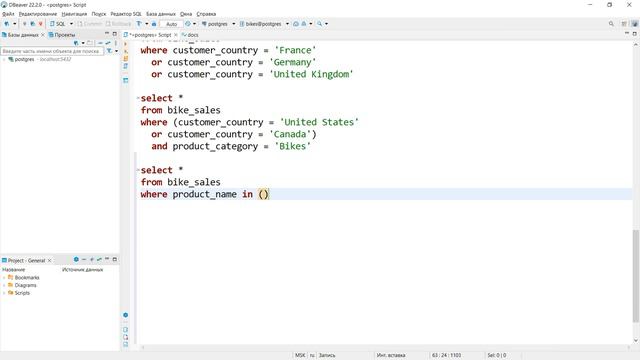The image size is (640, 360).
Task: Open the 'bikes@postgres' schema selector
Action: [x=264, y=24]
